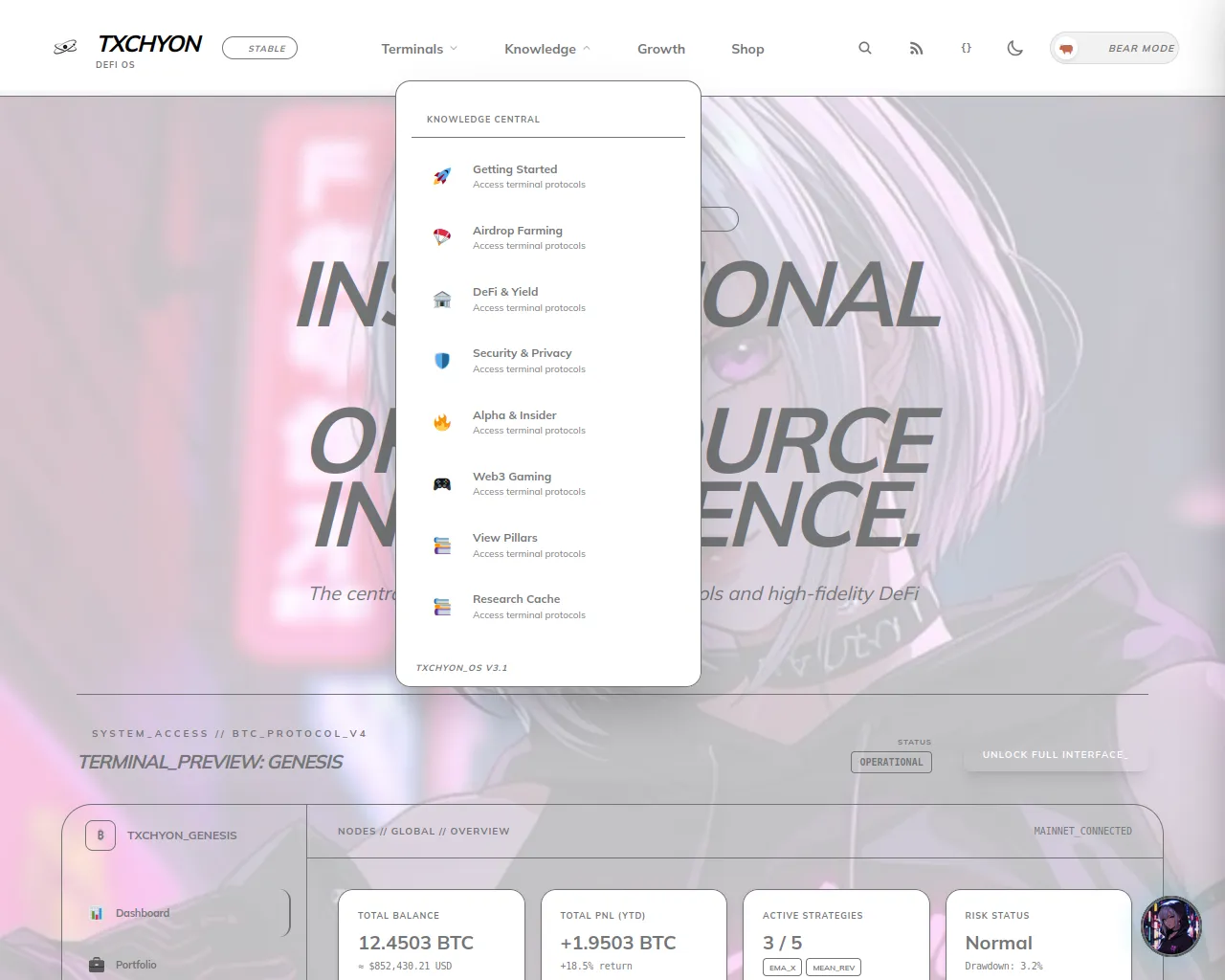
Task: Click the Portfolio briefcase icon in sidebar
Action: [97, 965]
